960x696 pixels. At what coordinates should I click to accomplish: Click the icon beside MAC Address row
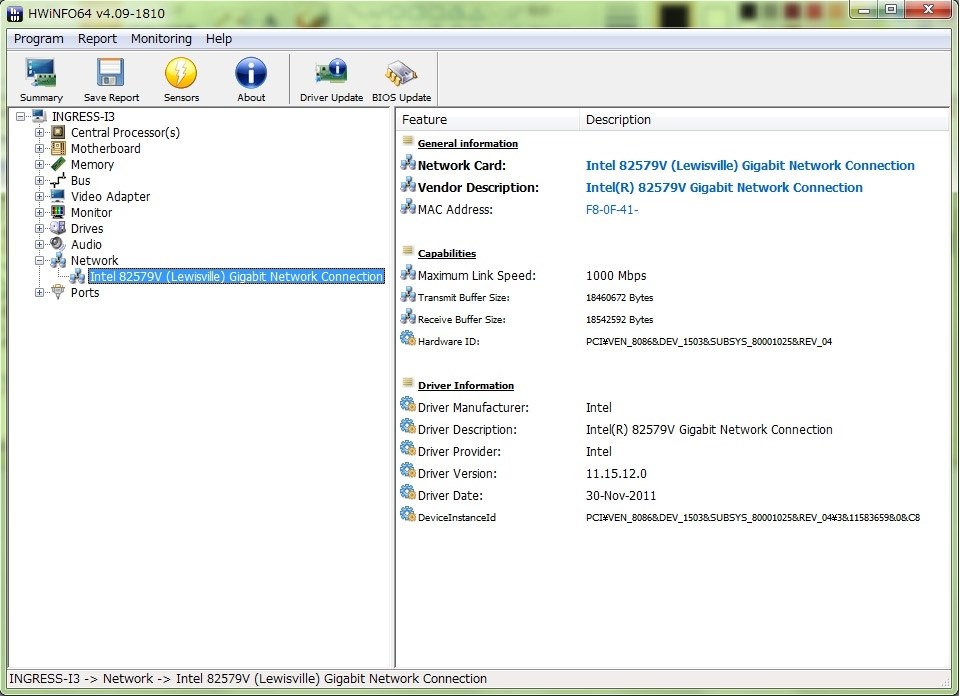point(408,208)
